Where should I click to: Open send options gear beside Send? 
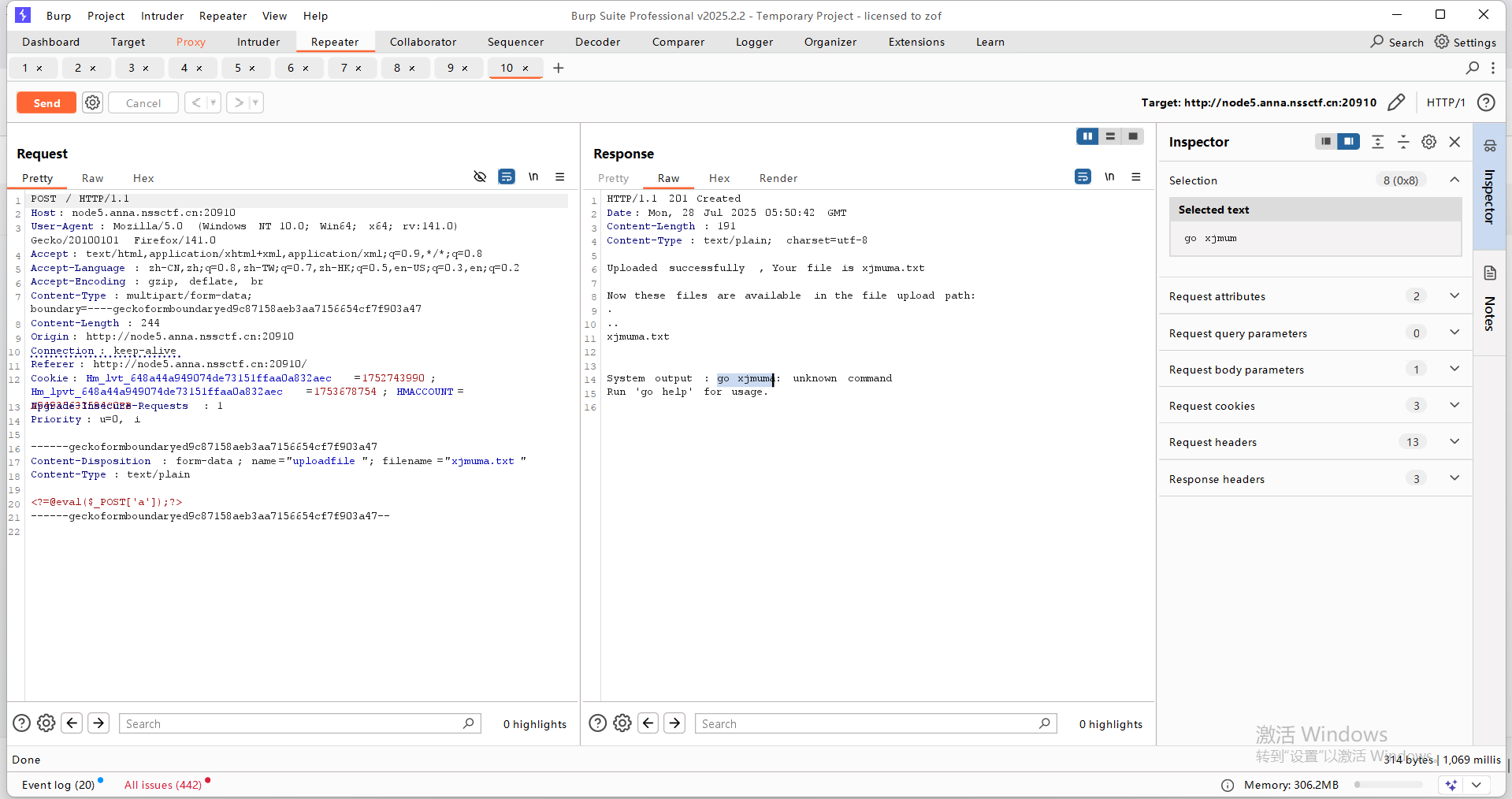tap(93, 102)
